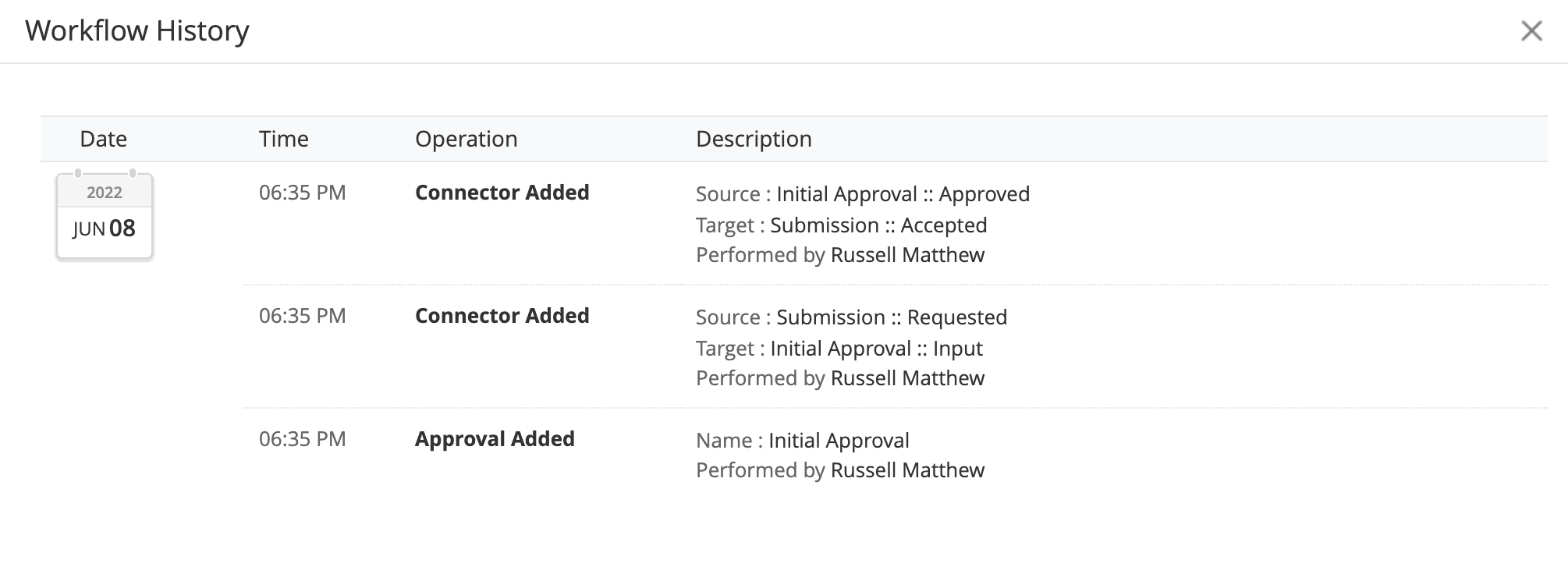Click Russell Matthew below Submission :: Accepted target
Screen dimensions: 1568x574
907,255
